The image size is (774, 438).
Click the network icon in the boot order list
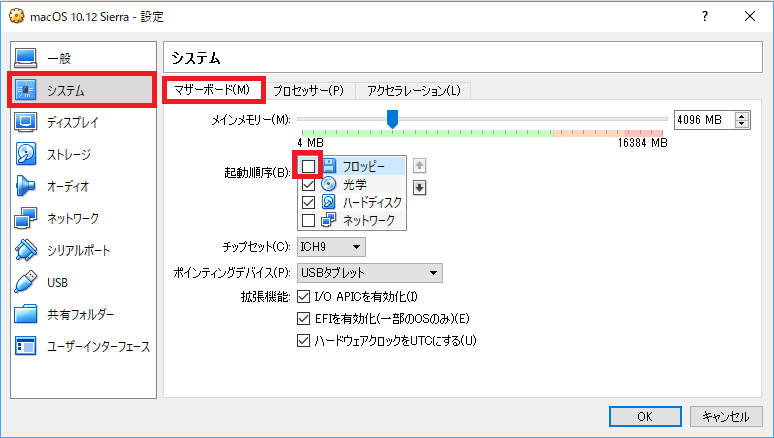pos(329,220)
